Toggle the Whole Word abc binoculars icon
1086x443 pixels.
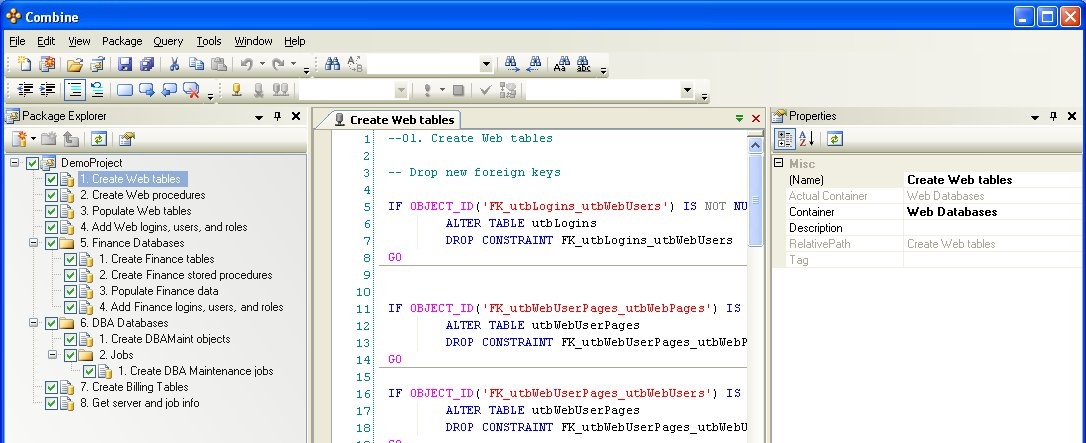click(x=584, y=64)
